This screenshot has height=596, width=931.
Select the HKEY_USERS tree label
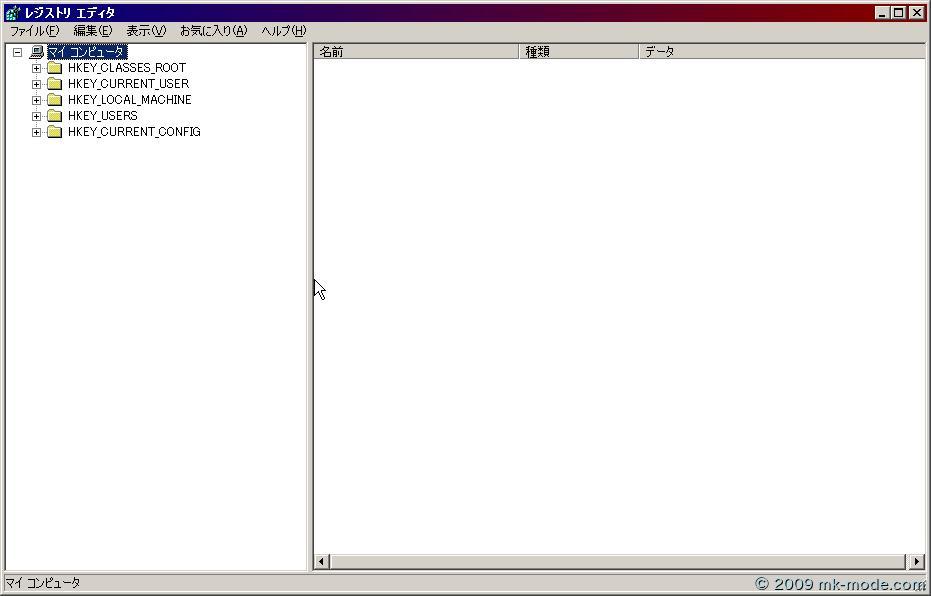[102, 116]
